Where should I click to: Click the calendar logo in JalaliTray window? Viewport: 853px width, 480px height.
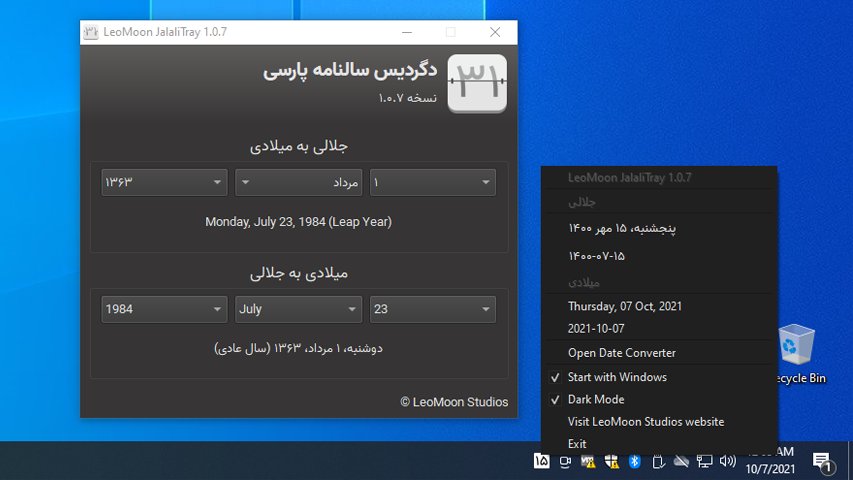pos(477,83)
